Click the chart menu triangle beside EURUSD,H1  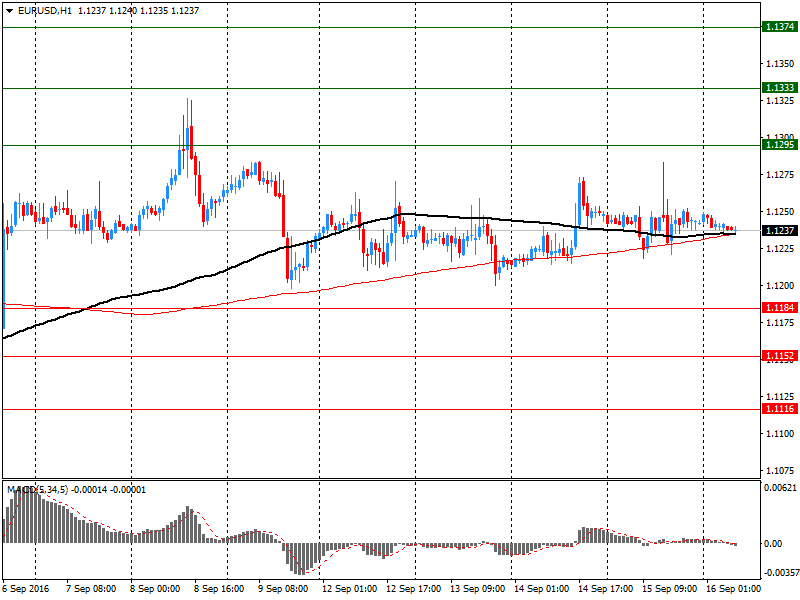(x=9, y=11)
